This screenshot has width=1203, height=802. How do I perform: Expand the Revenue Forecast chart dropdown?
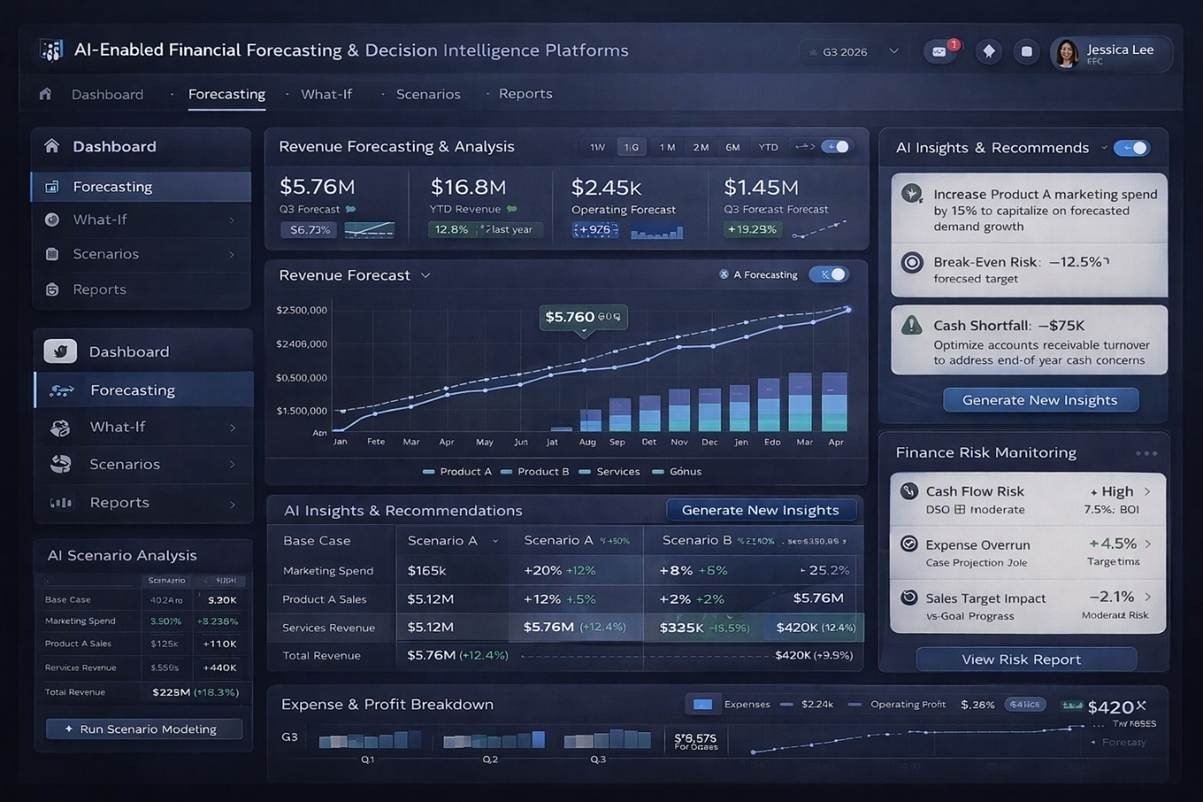click(x=426, y=275)
